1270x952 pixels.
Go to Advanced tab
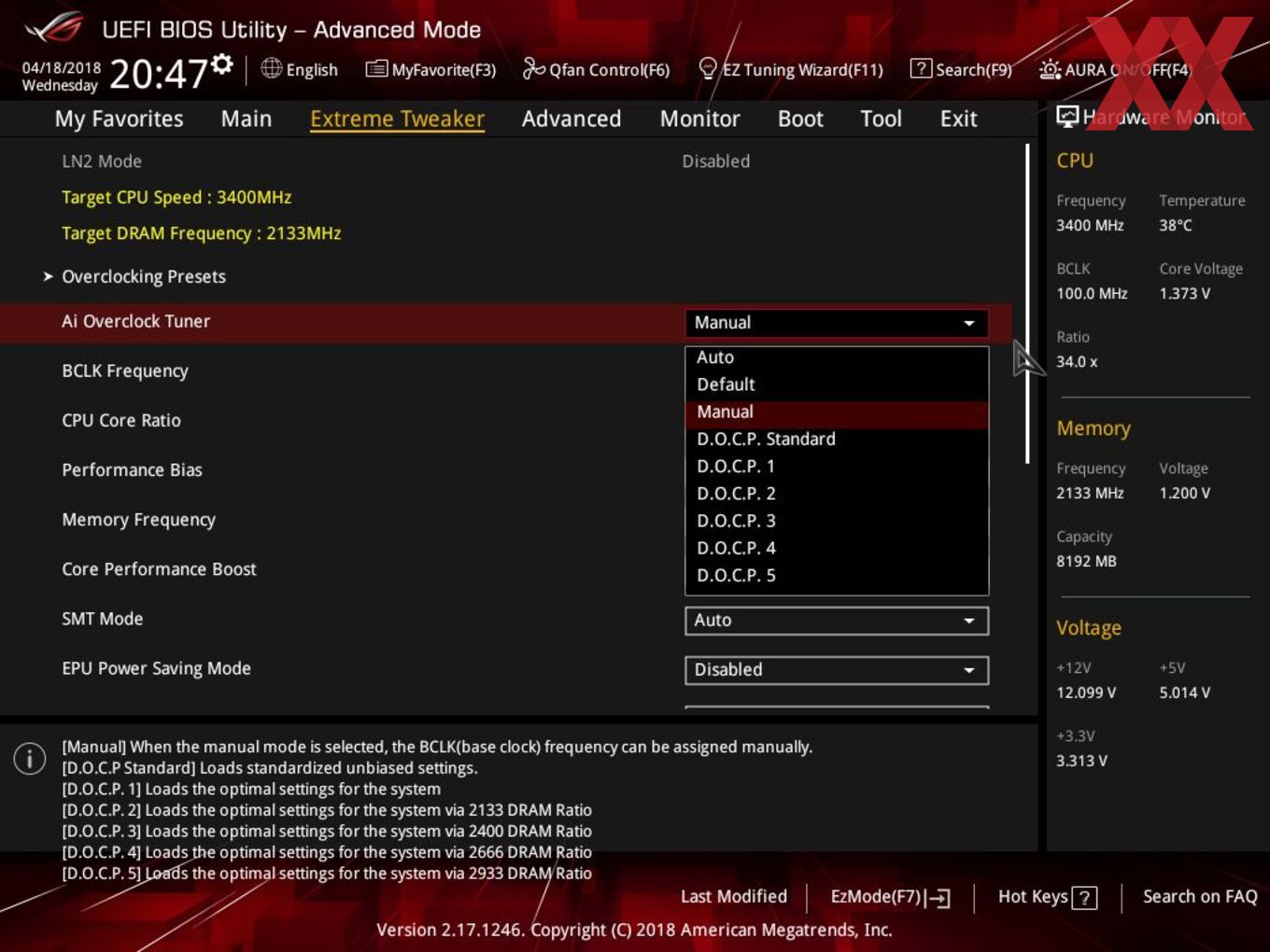click(x=571, y=119)
